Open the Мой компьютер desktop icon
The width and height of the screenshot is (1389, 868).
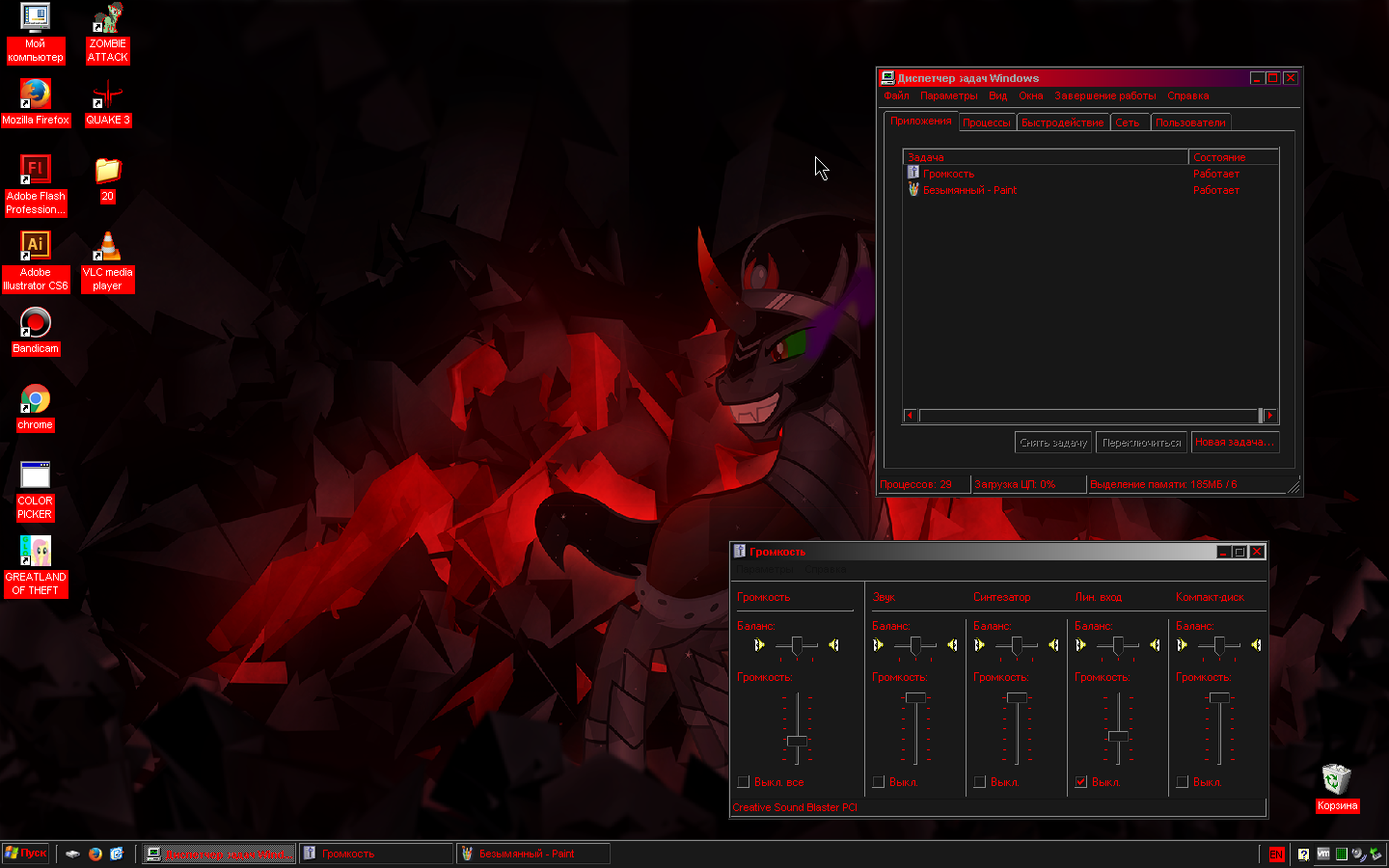[x=36, y=34]
